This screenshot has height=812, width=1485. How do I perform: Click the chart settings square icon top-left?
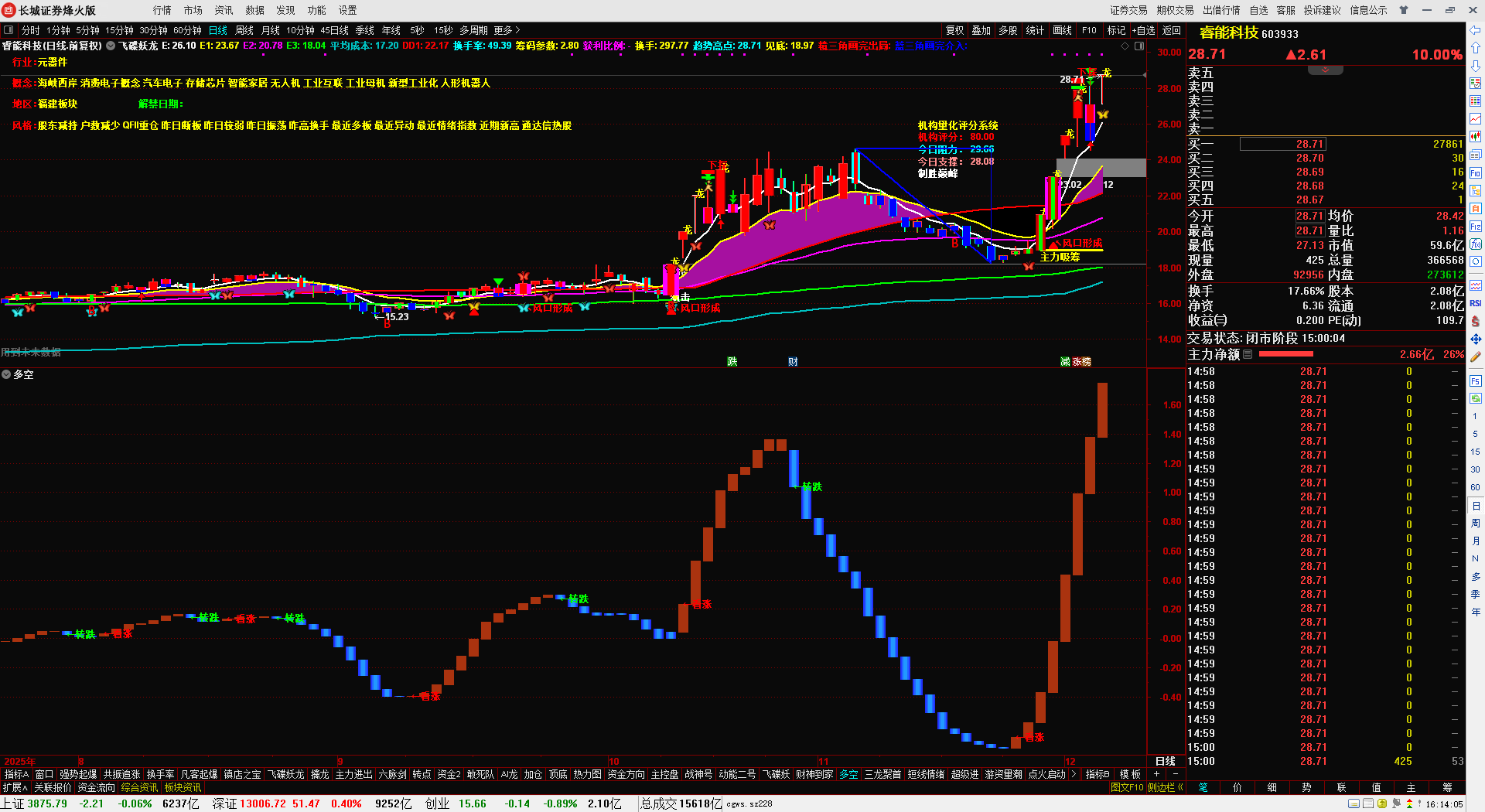click(x=9, y=30)
